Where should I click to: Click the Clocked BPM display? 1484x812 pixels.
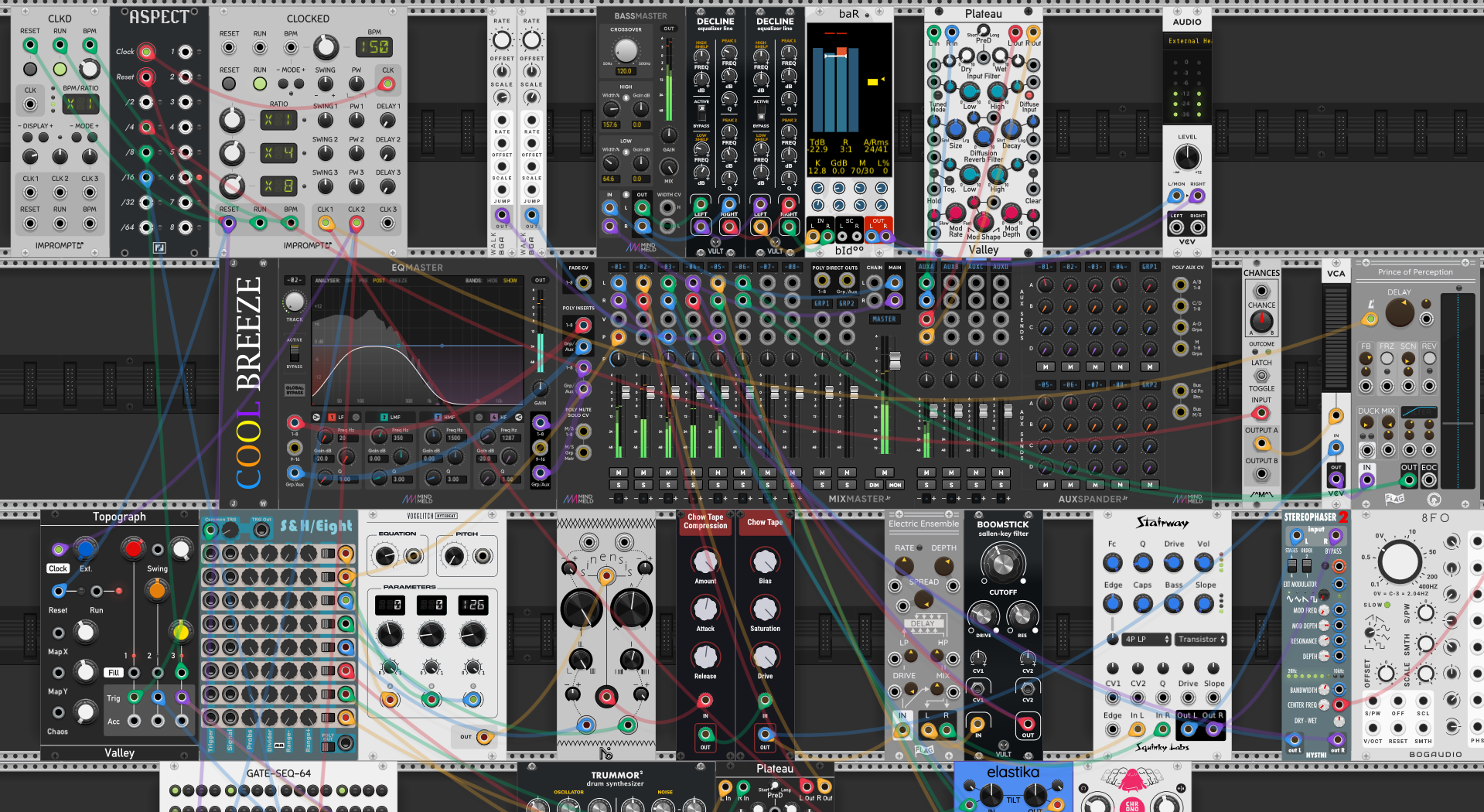point(374,47)
